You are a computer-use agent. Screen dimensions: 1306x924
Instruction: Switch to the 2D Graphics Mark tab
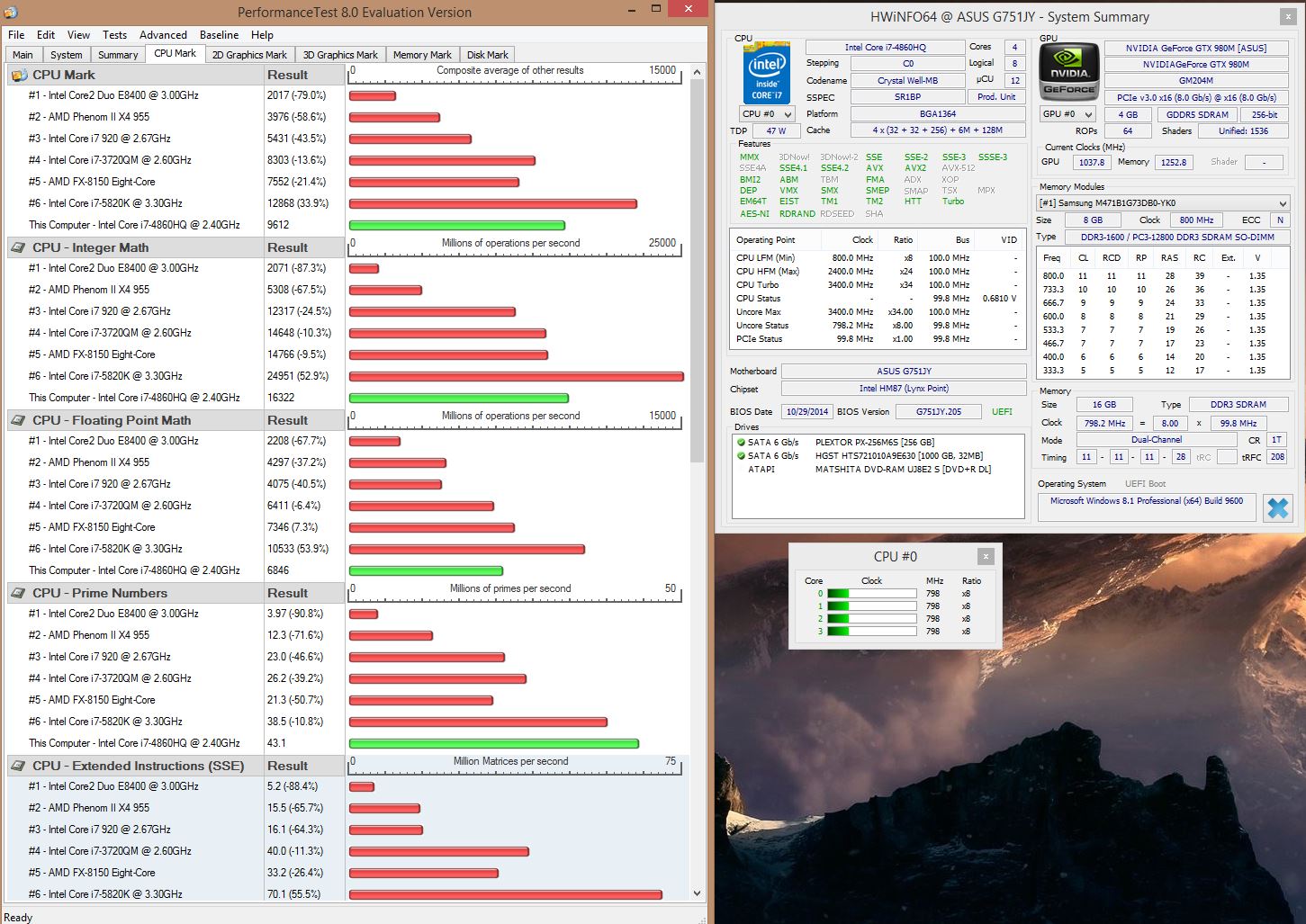point(249,55)
